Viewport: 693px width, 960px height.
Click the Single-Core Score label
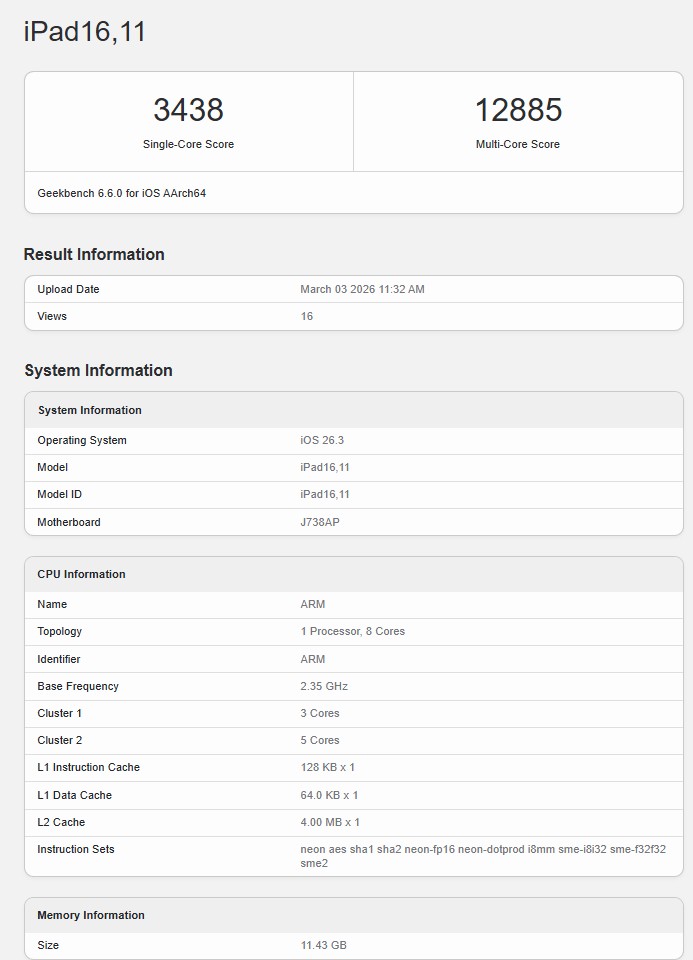pos(188,144)
